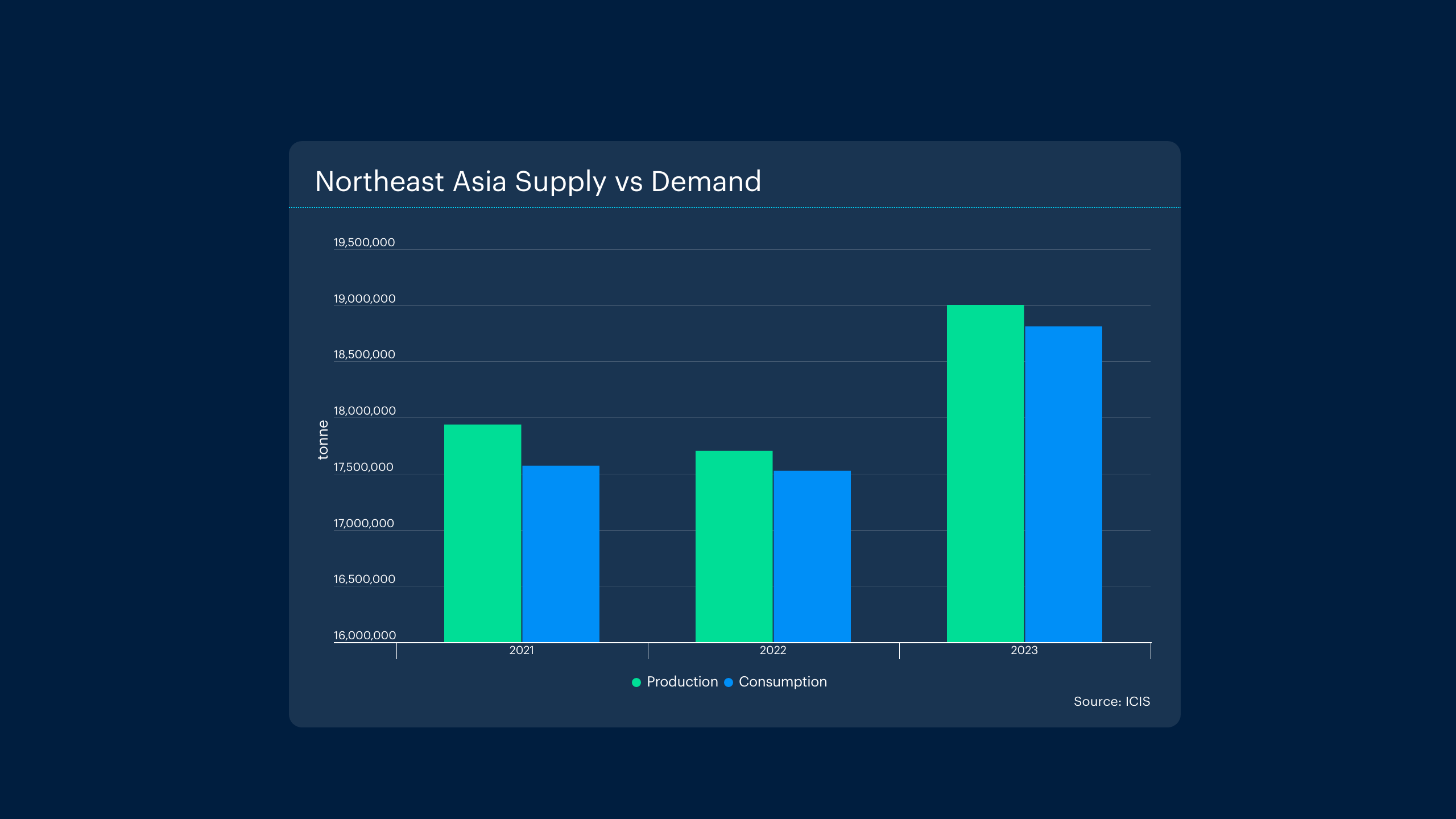Click the 2022 x-axis label

coord(772,650)
